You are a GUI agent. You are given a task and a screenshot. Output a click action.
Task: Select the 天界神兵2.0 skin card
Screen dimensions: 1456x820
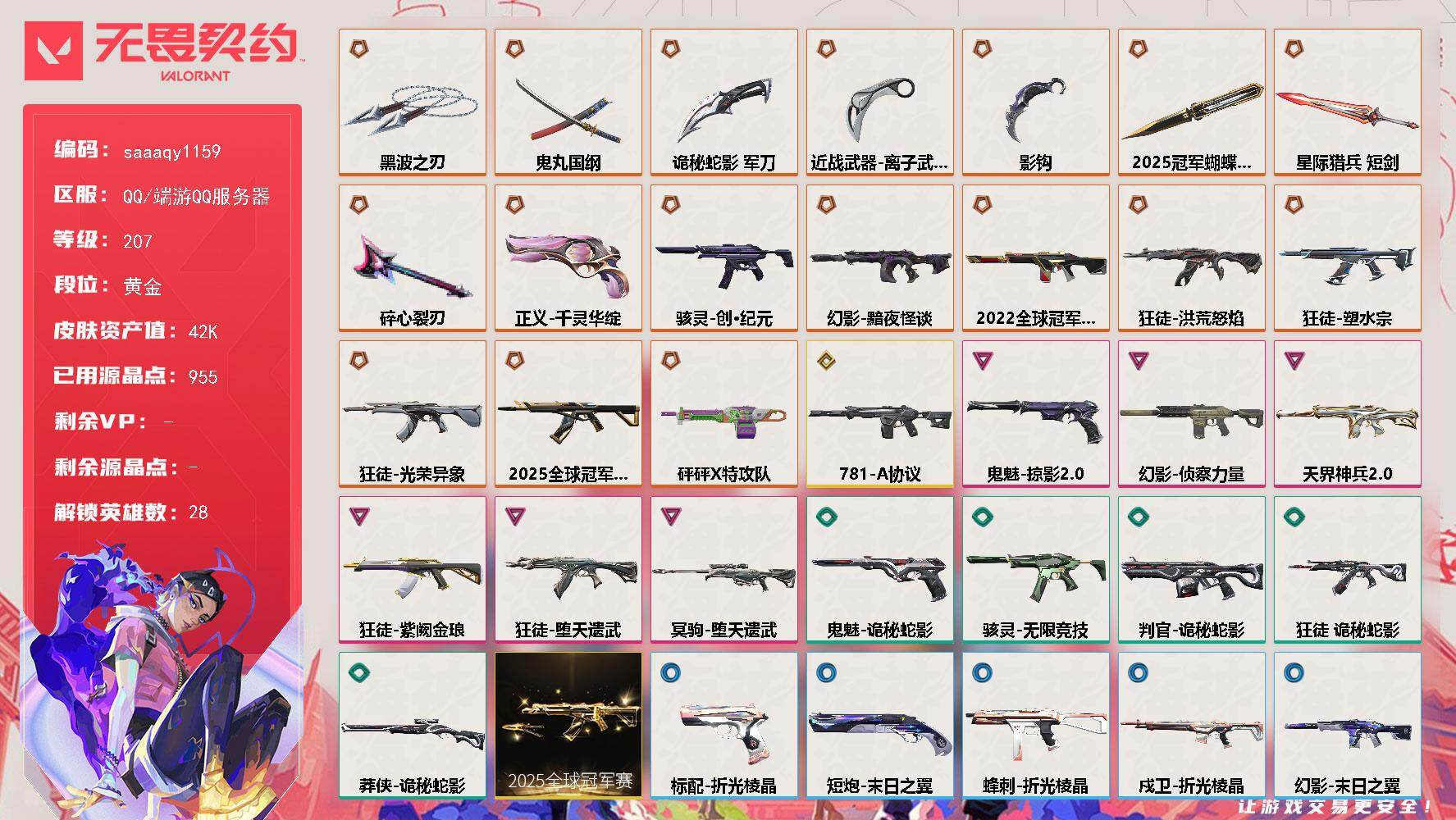pyautogui.click(x=1348, y=414)
